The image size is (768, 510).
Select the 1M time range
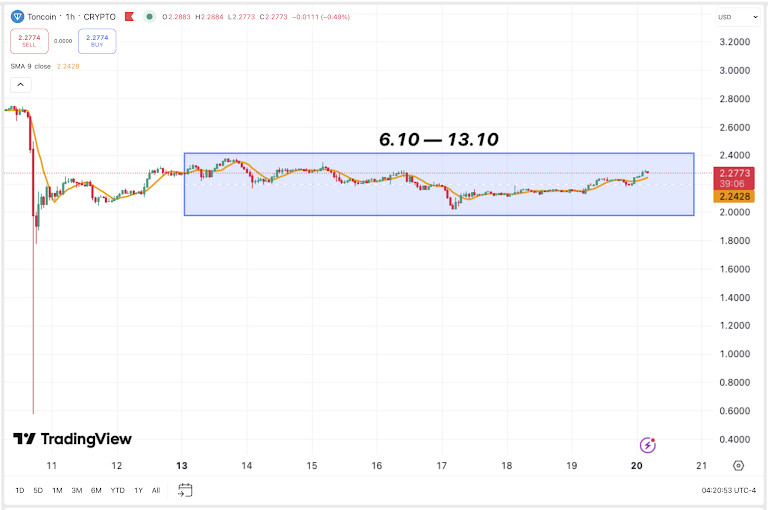point(57,490)
